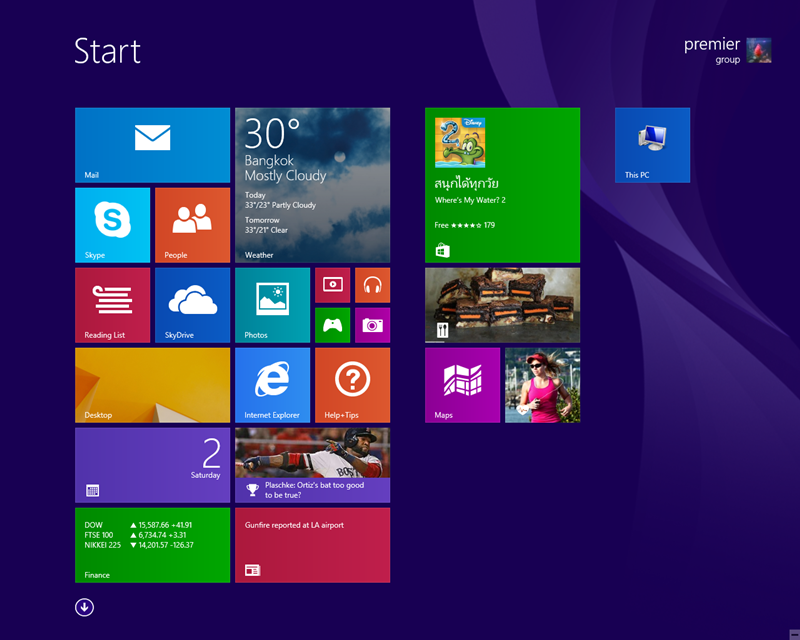Click the Windows Store bag icon

tap(442, 250)
